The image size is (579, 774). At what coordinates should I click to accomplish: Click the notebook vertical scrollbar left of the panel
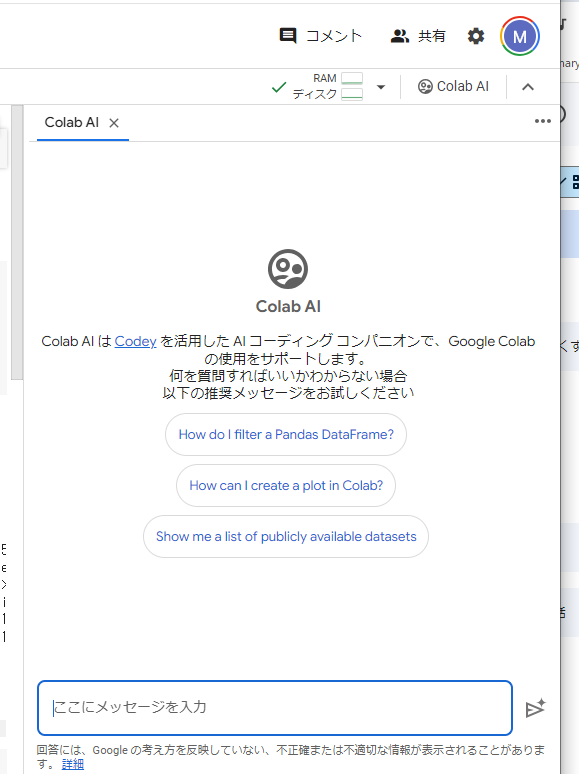coord(17,242)
